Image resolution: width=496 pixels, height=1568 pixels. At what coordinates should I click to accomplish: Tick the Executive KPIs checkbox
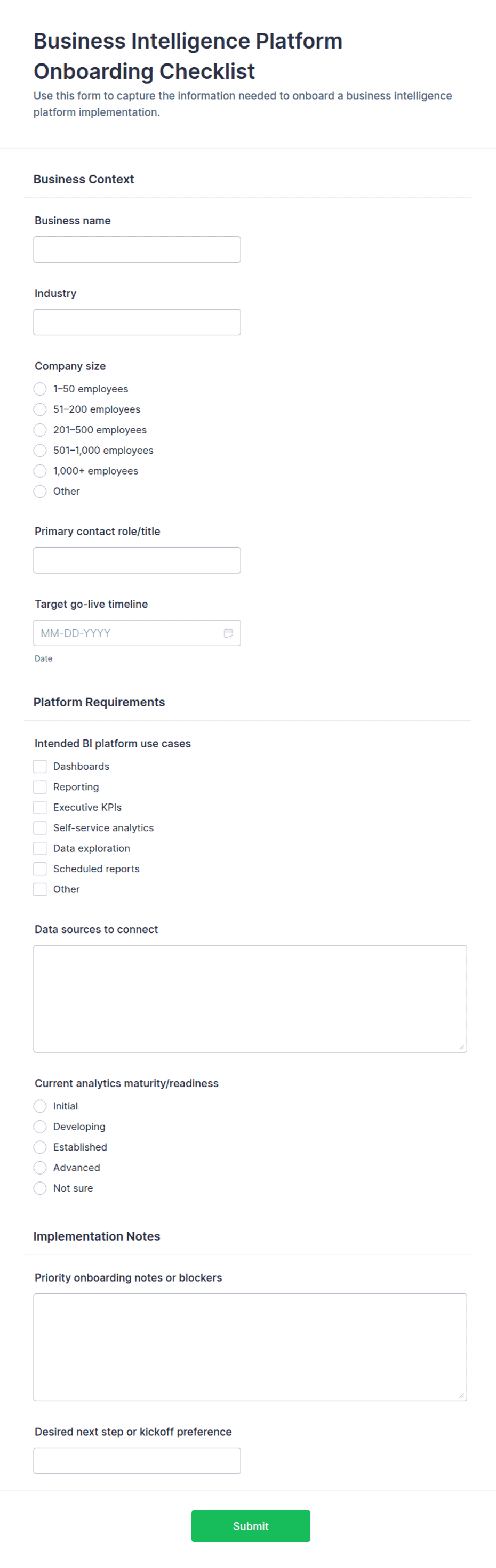pyautogui.click(x=40, y=807)
